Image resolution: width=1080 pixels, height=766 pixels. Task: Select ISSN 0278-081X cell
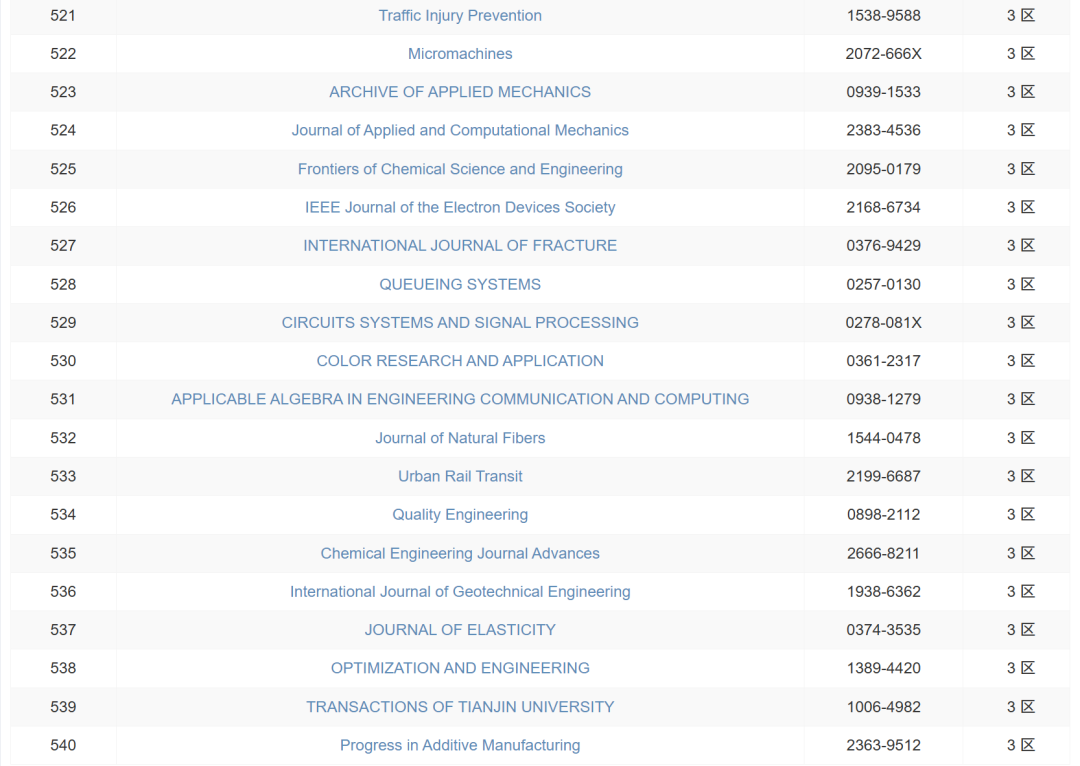[884, 322]
